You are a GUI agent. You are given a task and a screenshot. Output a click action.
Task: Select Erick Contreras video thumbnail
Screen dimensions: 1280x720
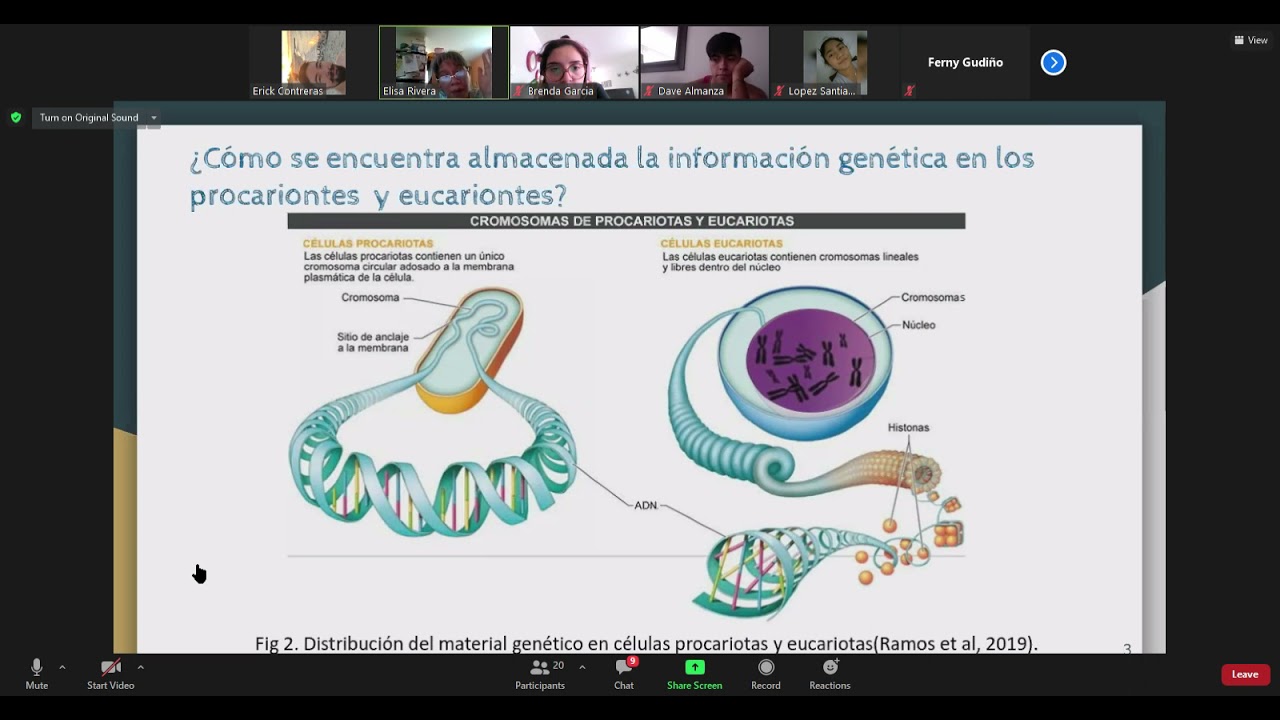coord(313,63)
